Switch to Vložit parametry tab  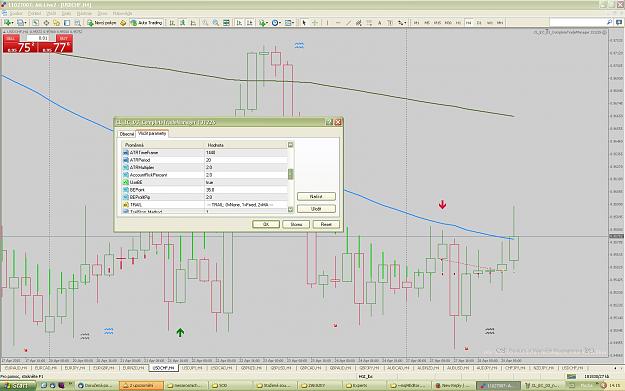click(152, 134)
